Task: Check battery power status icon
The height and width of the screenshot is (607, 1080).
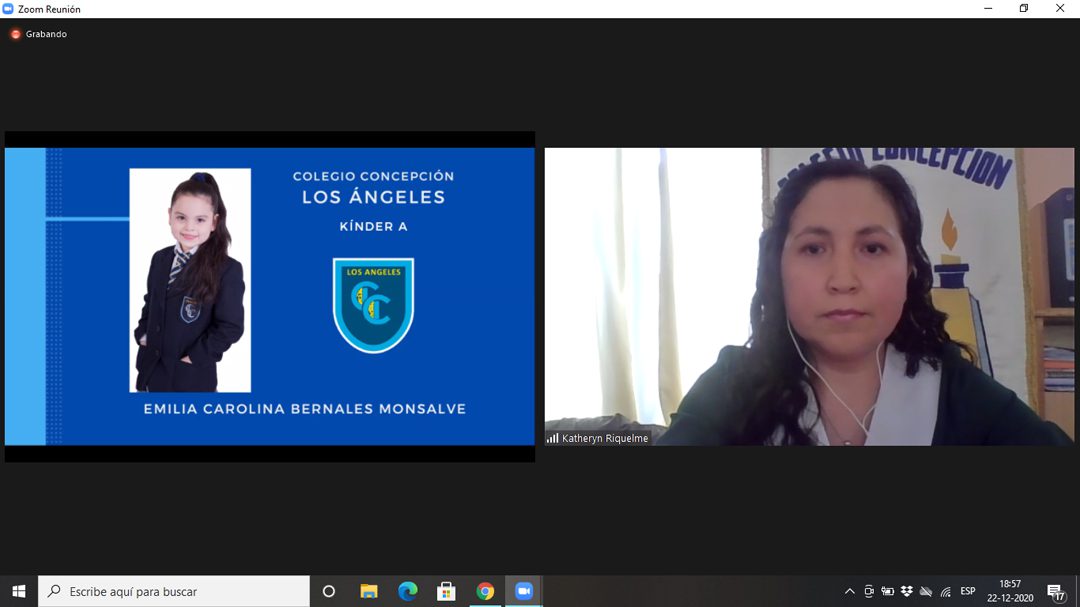Action: (x=887, y=591)
